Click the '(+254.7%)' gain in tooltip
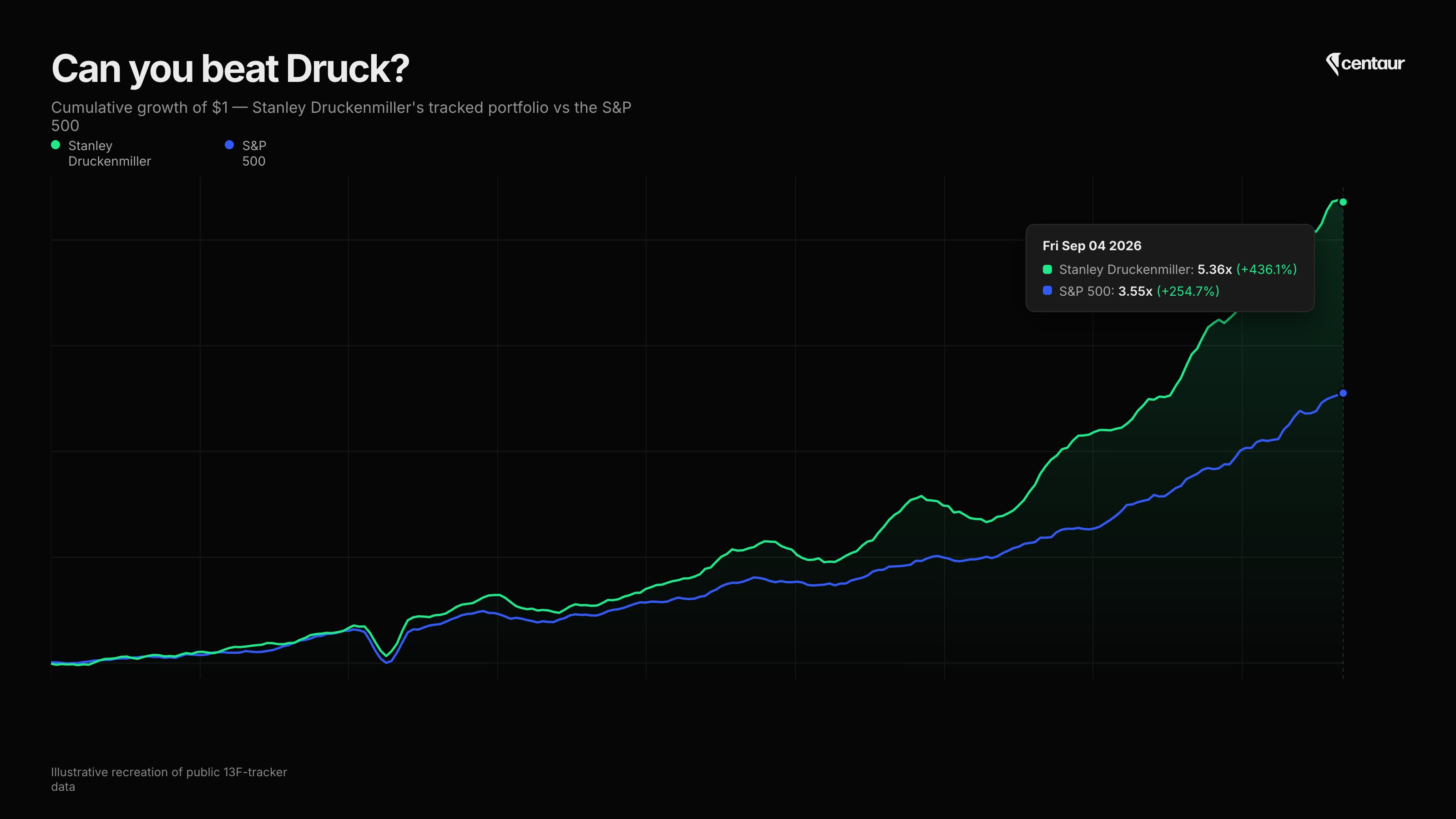Viewport: 1456px width, 819px height. point(1188,291)
